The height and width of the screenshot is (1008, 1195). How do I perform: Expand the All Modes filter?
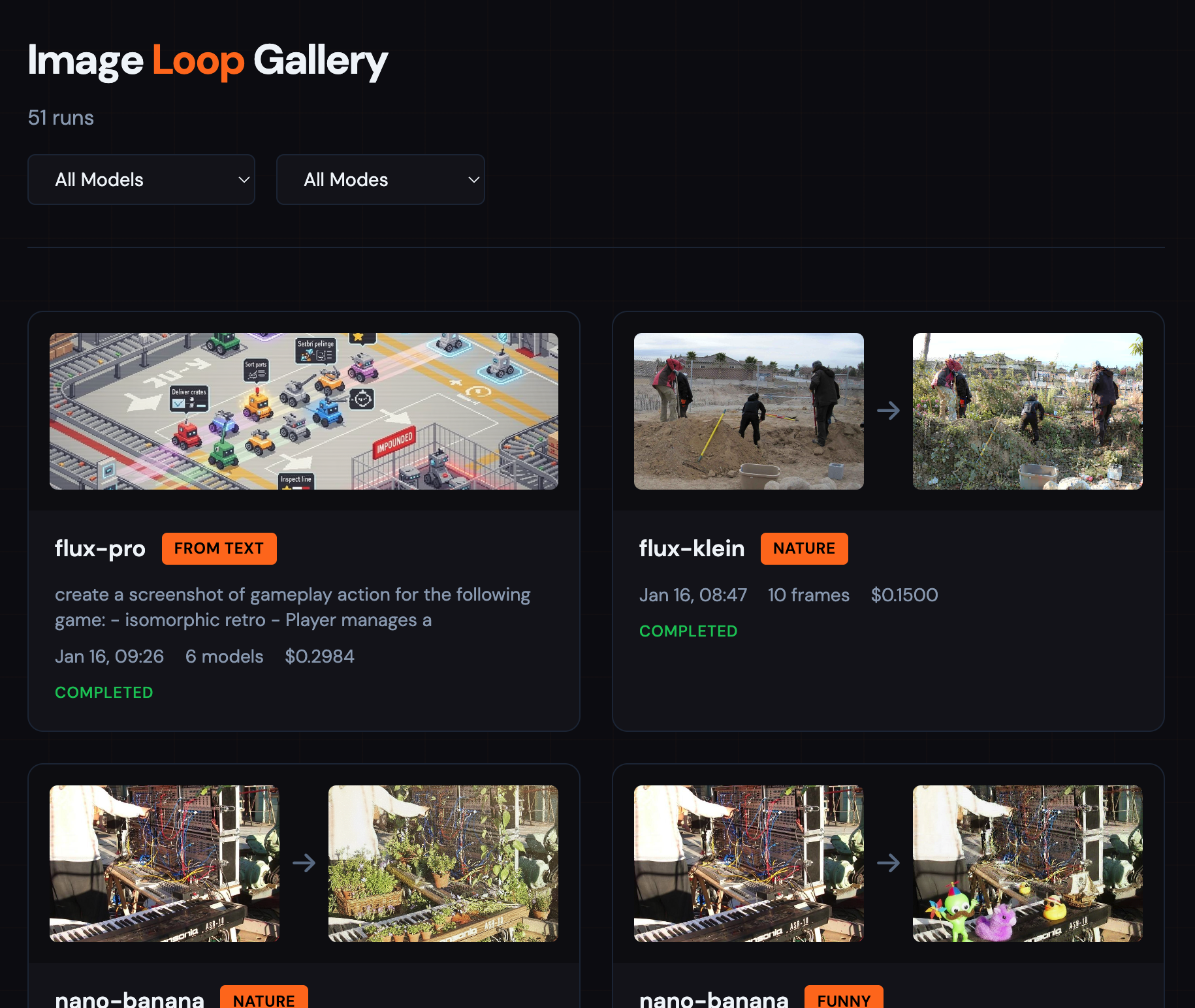[x=380, y=180]
